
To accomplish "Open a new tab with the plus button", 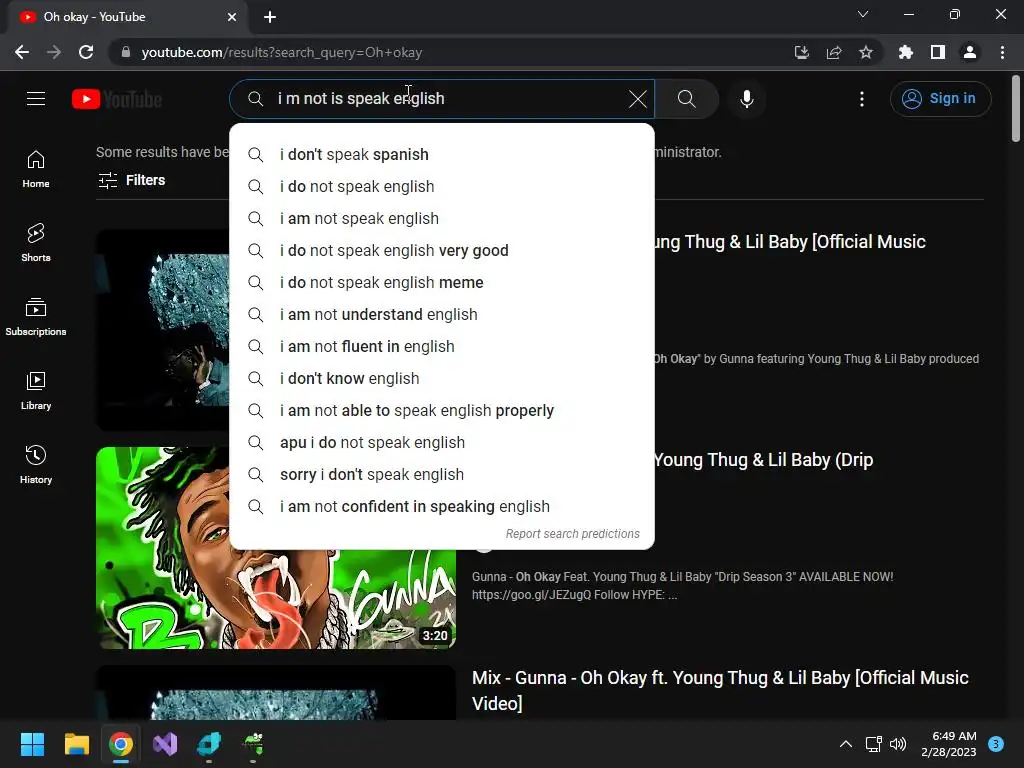I will [270, 17].
